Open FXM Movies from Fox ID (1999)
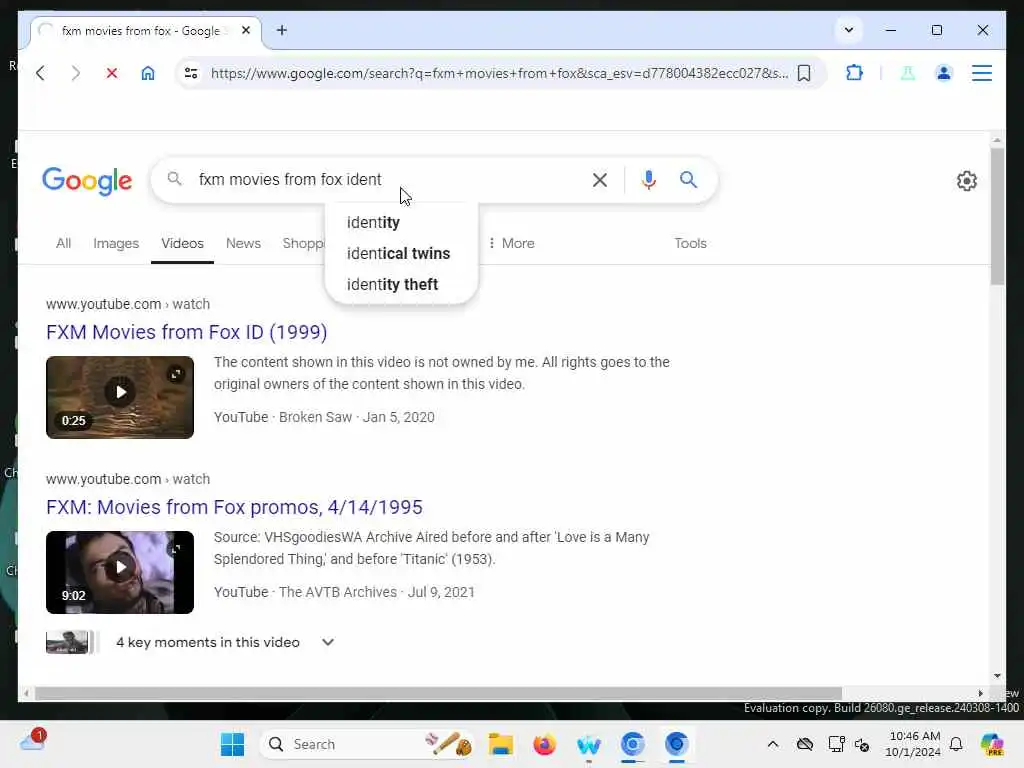Screen dimensions: 1024x768 pyautogui.click(x=186, y=332)
